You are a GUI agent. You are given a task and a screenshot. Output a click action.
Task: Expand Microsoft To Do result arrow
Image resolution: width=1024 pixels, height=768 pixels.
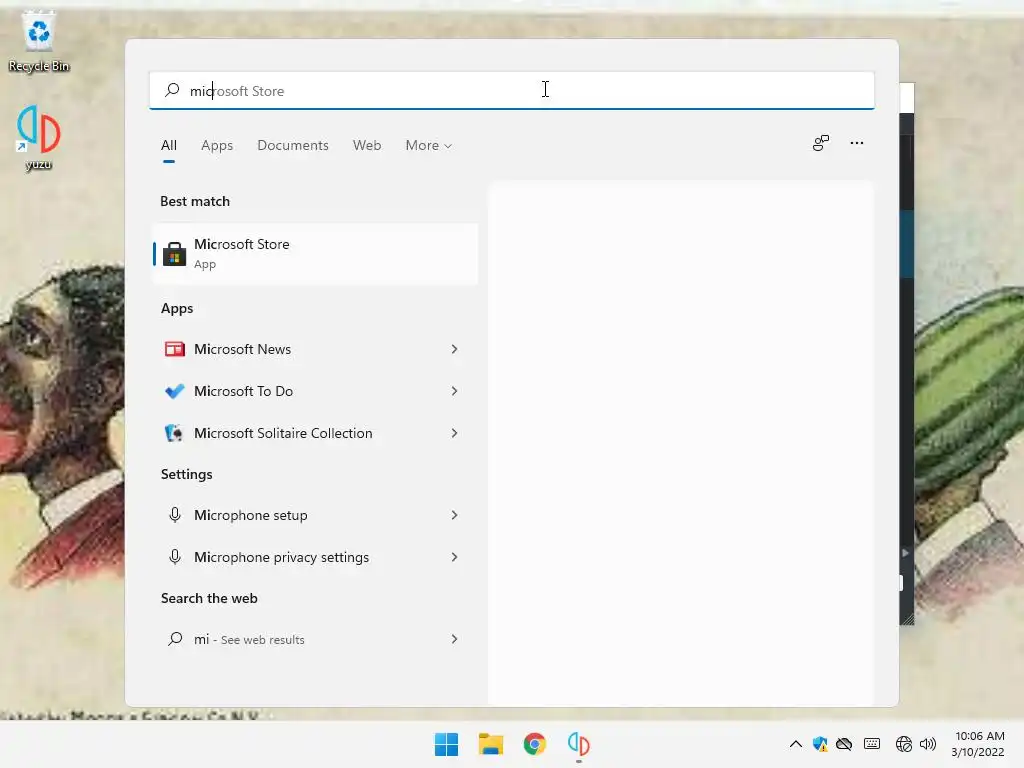[455, 391]
